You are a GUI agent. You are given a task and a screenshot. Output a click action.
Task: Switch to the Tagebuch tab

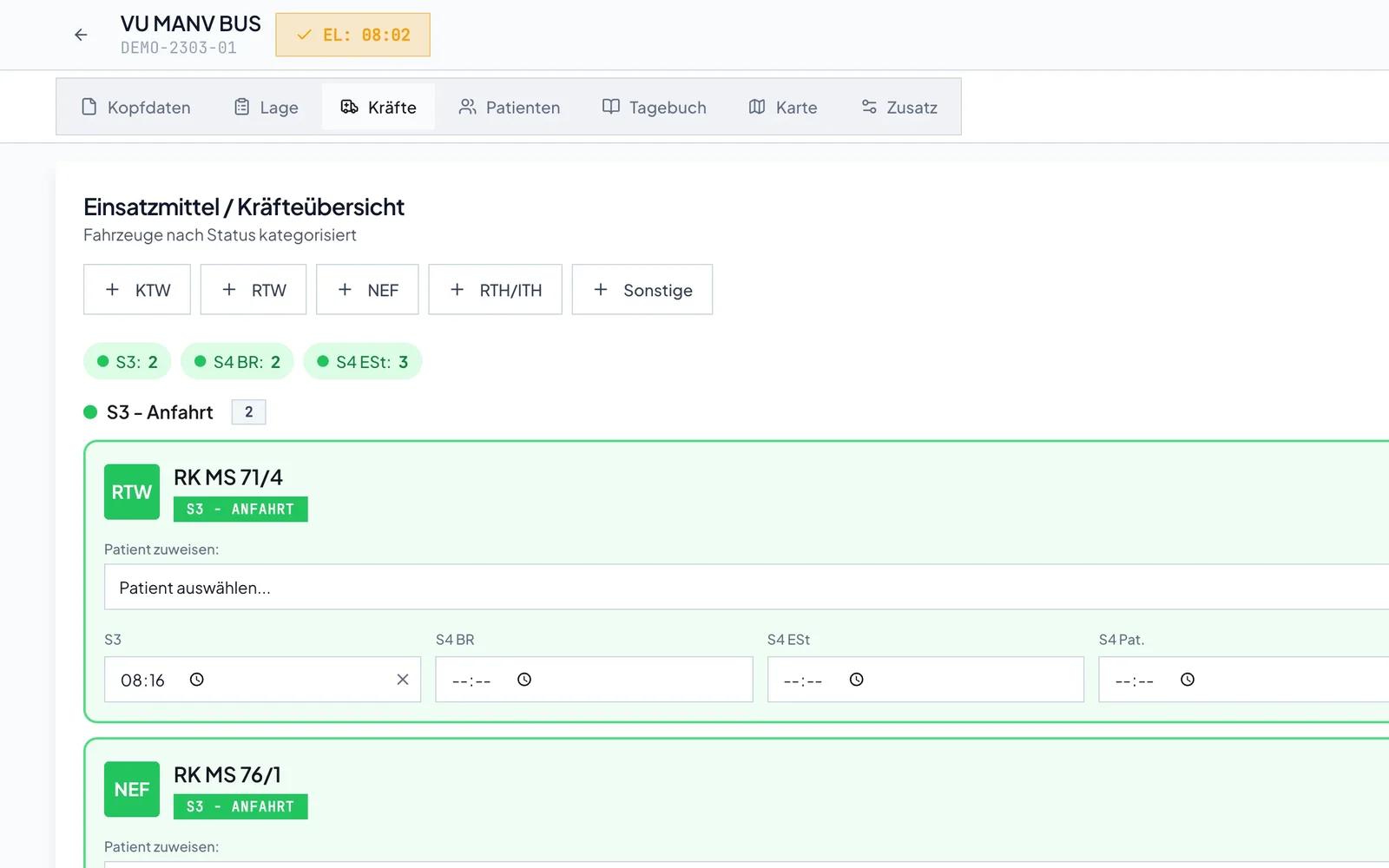655,107
